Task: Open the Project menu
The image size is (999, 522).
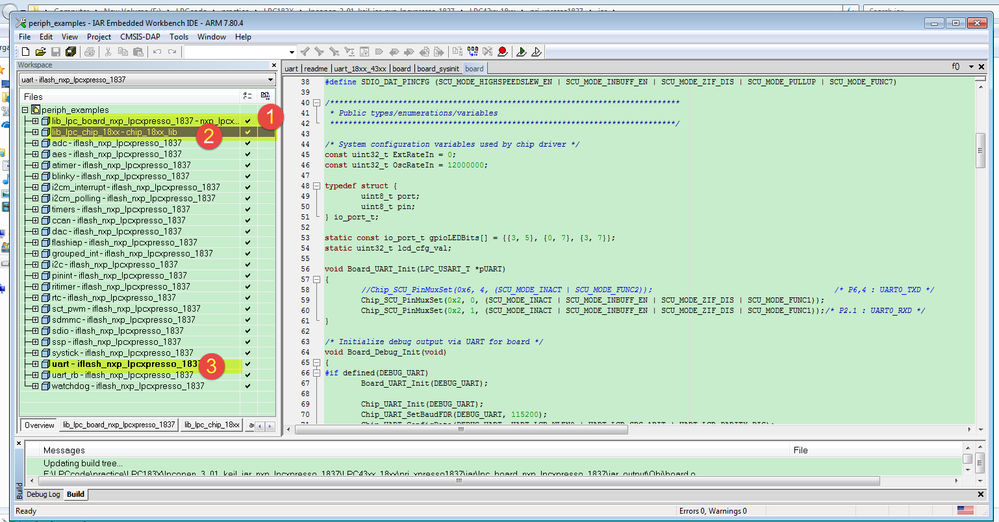Action: (99, 37)
